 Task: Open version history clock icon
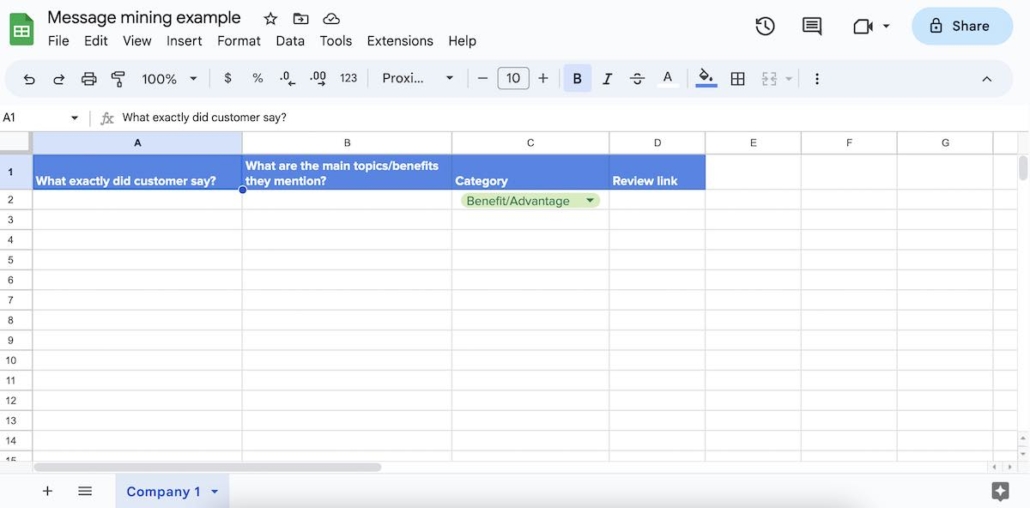[765, 26]
